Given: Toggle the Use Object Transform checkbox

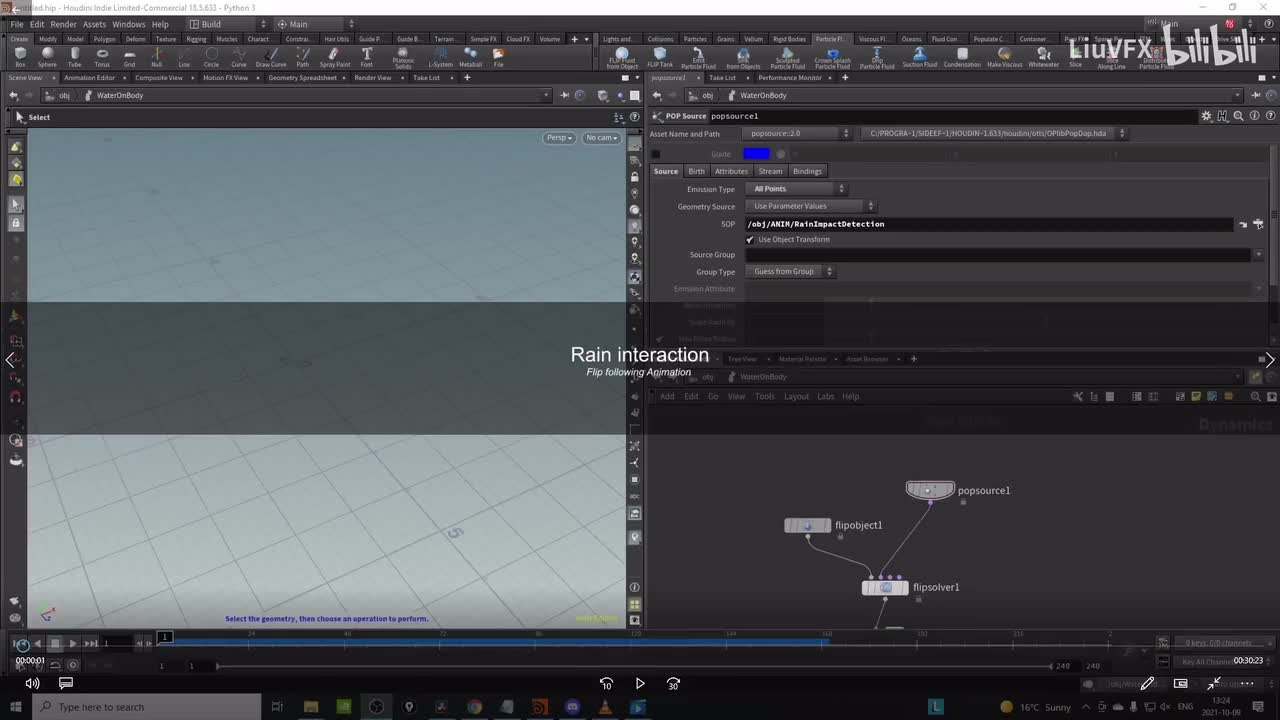Looking at the screenshot, I should tap(750, 240).
